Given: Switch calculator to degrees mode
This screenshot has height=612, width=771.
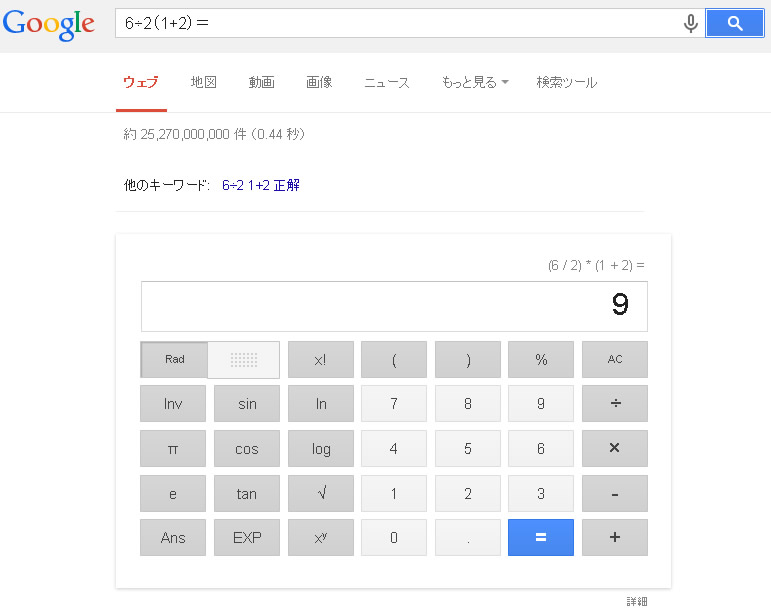Looking at the screenshot, I should (244, 360).
